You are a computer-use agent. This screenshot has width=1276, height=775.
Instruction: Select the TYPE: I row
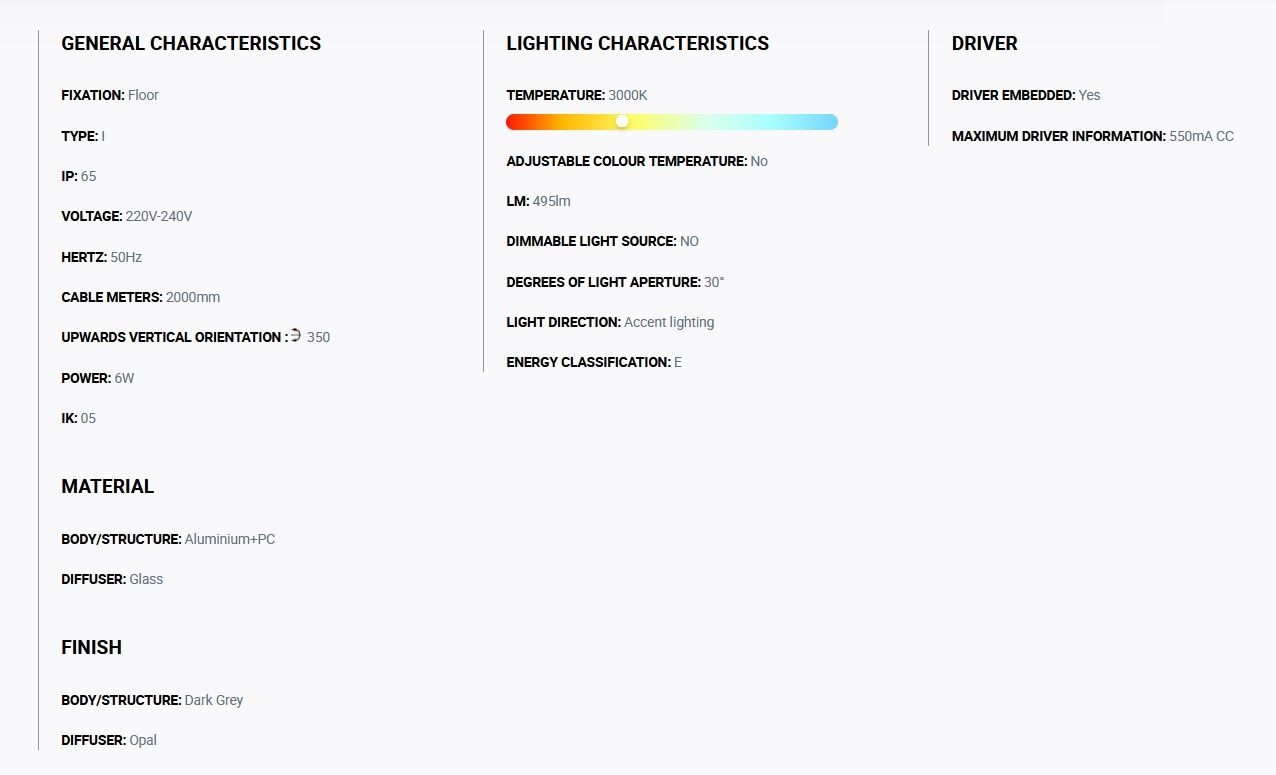[83, 136]
